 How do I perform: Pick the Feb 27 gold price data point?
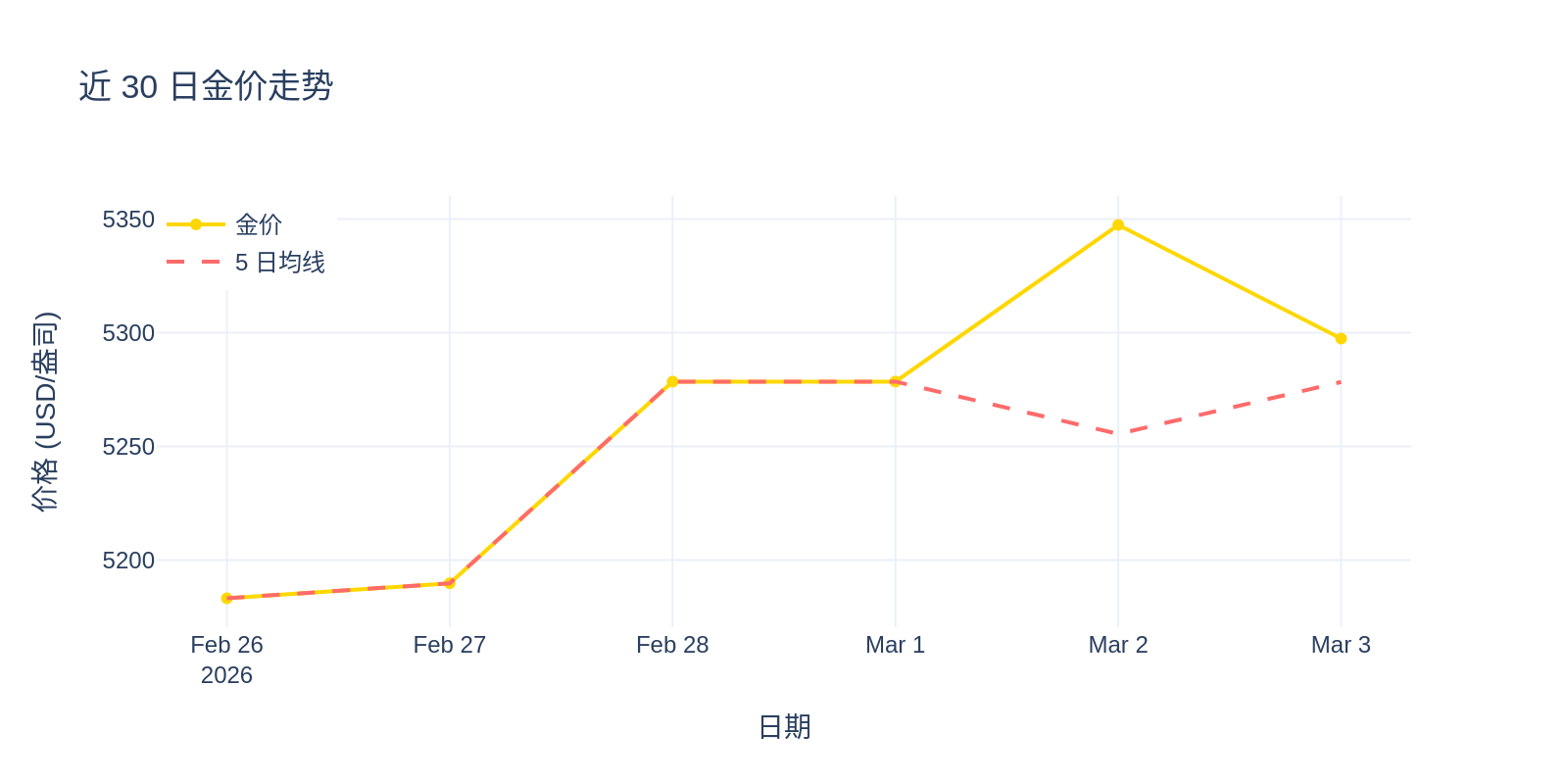tap(450, 583)
